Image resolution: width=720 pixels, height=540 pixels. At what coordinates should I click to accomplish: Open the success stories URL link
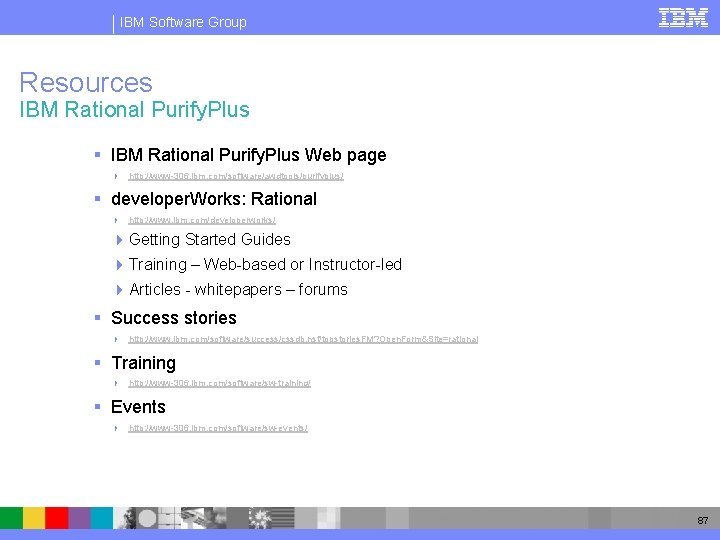click(303, 339)
